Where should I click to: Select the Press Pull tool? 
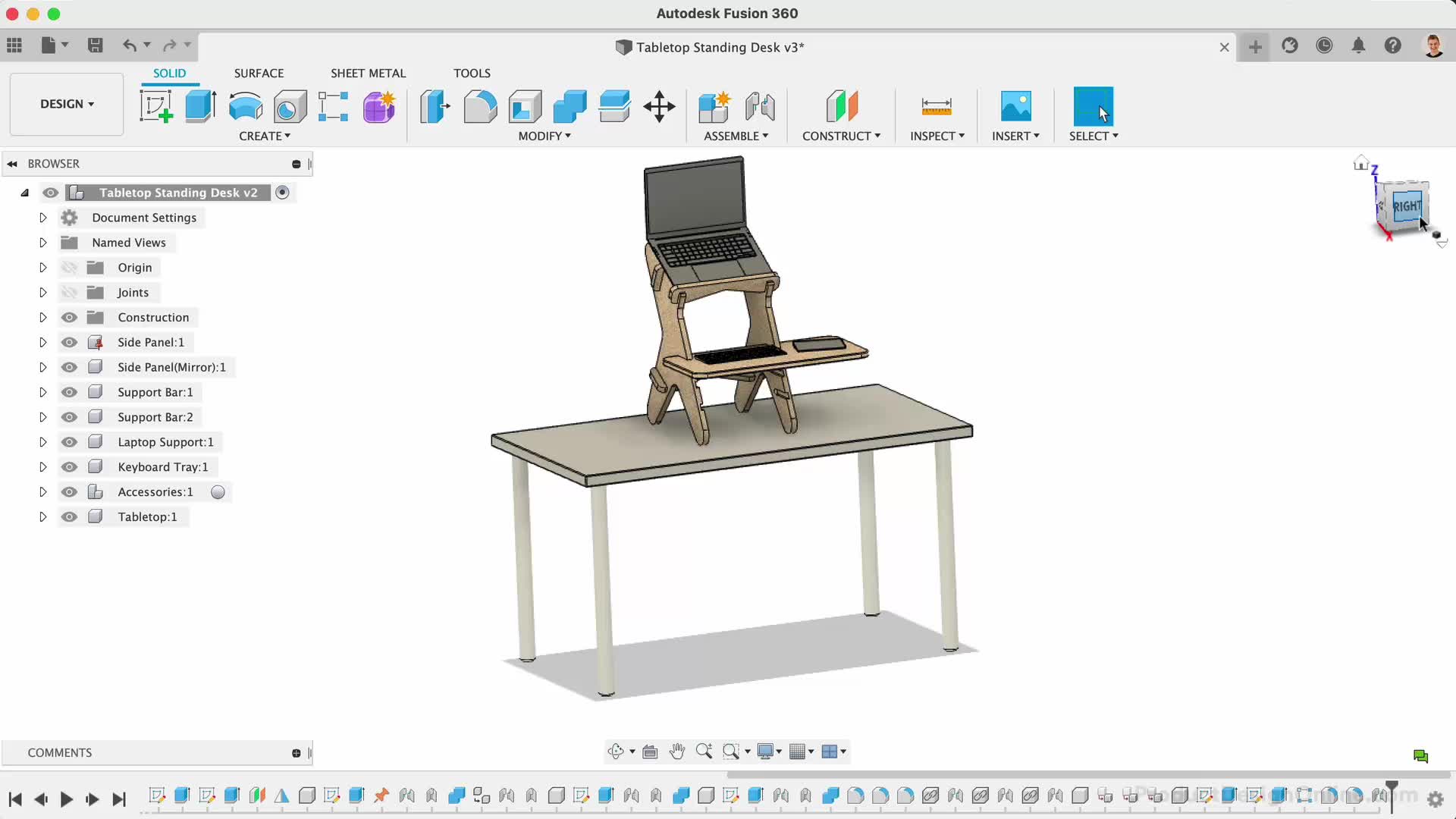[435, 106]
